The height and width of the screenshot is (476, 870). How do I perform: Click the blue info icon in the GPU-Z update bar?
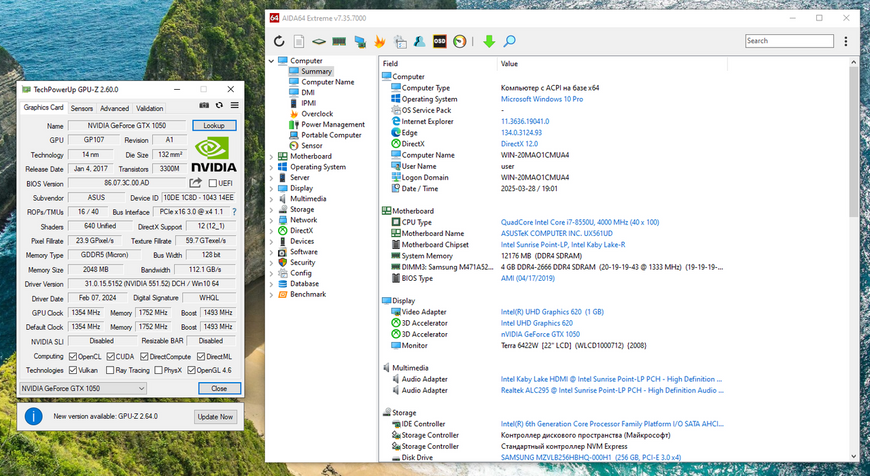point(34,416)
